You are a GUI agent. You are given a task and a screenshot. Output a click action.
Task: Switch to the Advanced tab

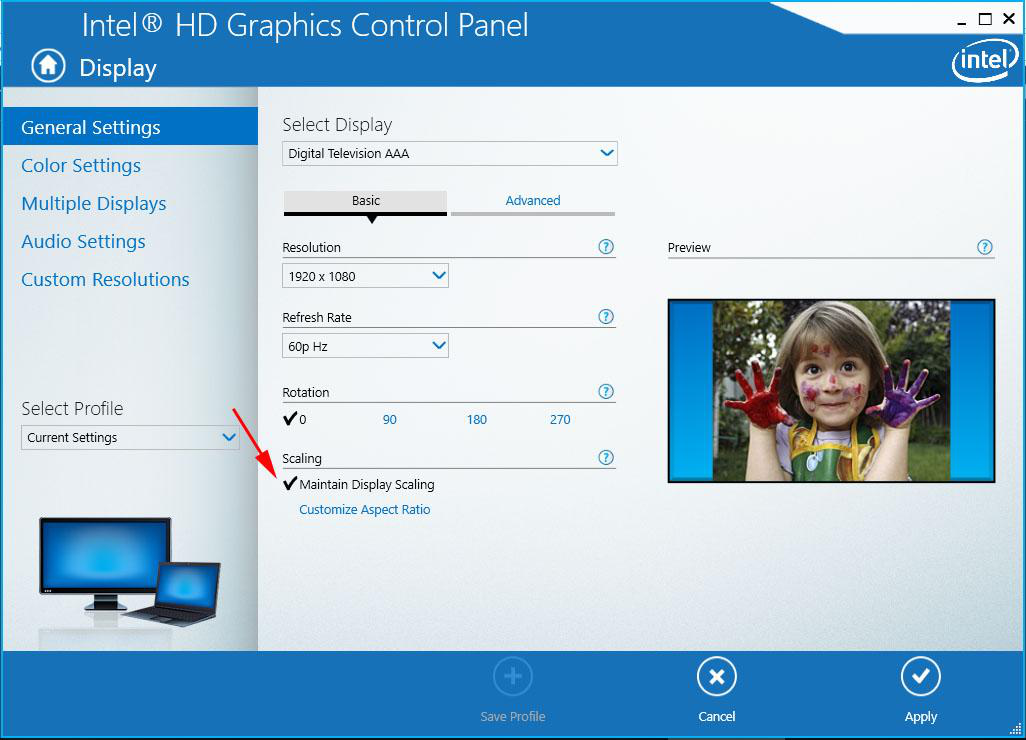tap(533, 202)
